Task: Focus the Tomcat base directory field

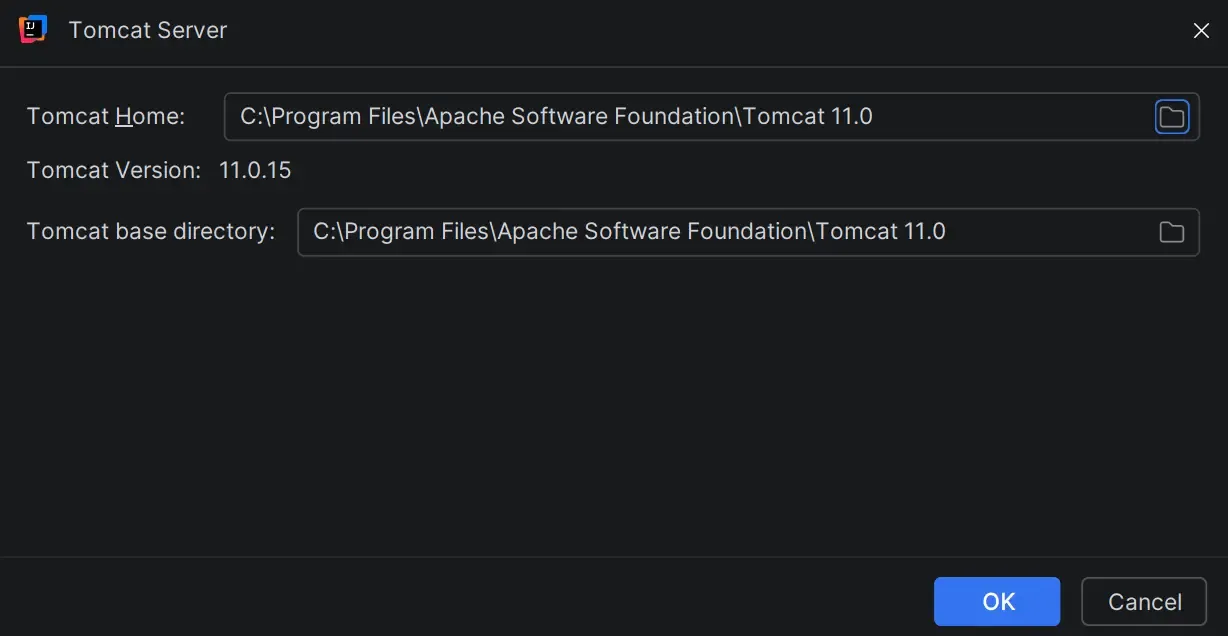Action: 1050,232
